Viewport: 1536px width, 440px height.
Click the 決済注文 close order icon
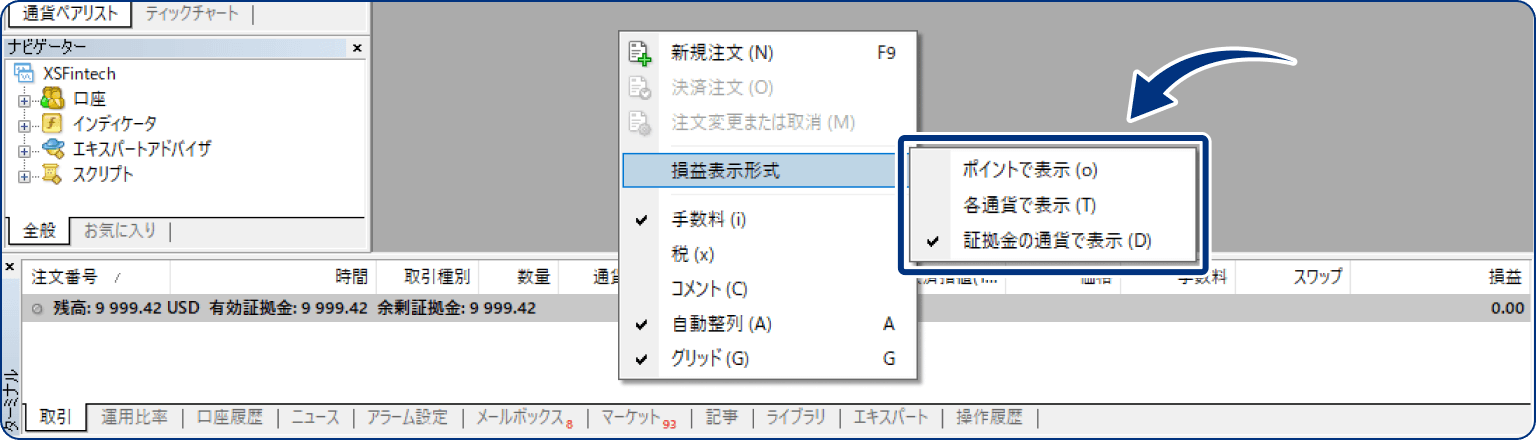tap(639, 88)
